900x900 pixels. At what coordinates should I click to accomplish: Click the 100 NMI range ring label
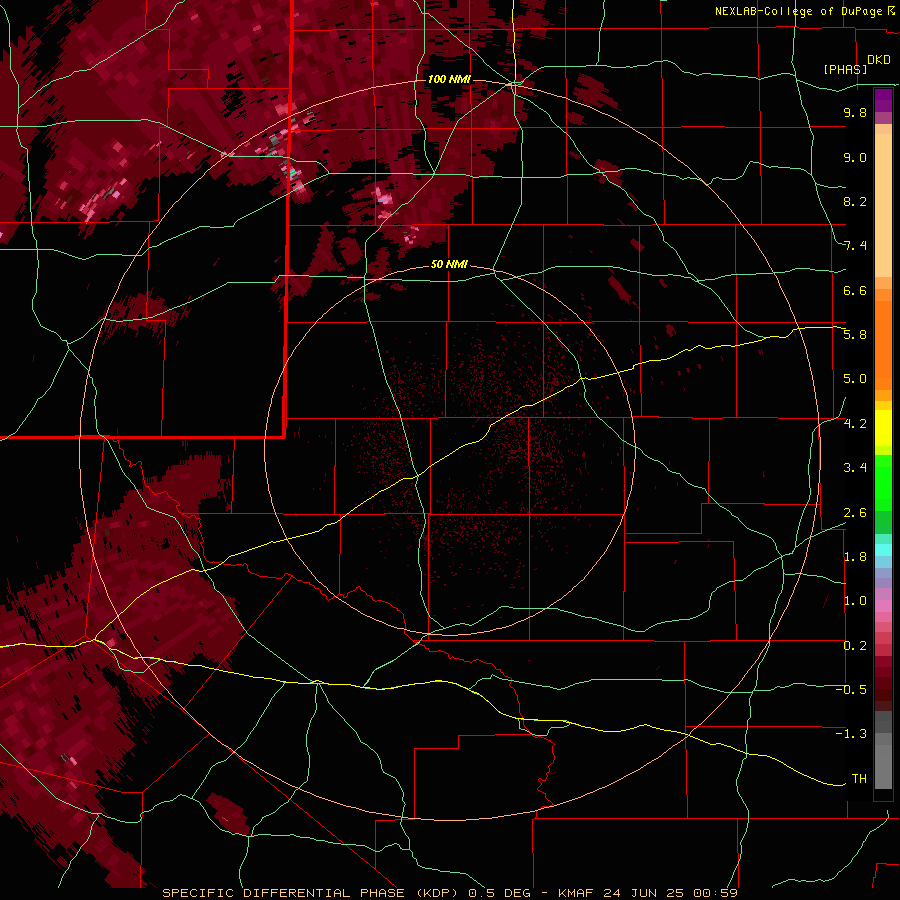tap(449, 79)
